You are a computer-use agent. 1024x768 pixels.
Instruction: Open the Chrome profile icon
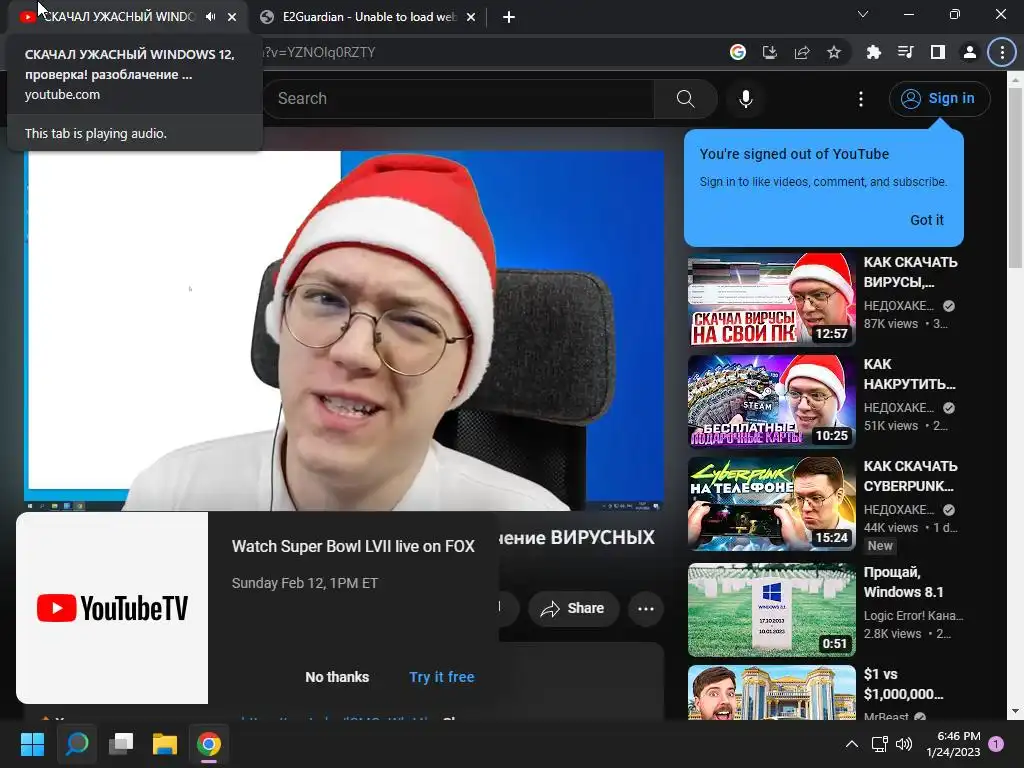[x=970, y=52]
